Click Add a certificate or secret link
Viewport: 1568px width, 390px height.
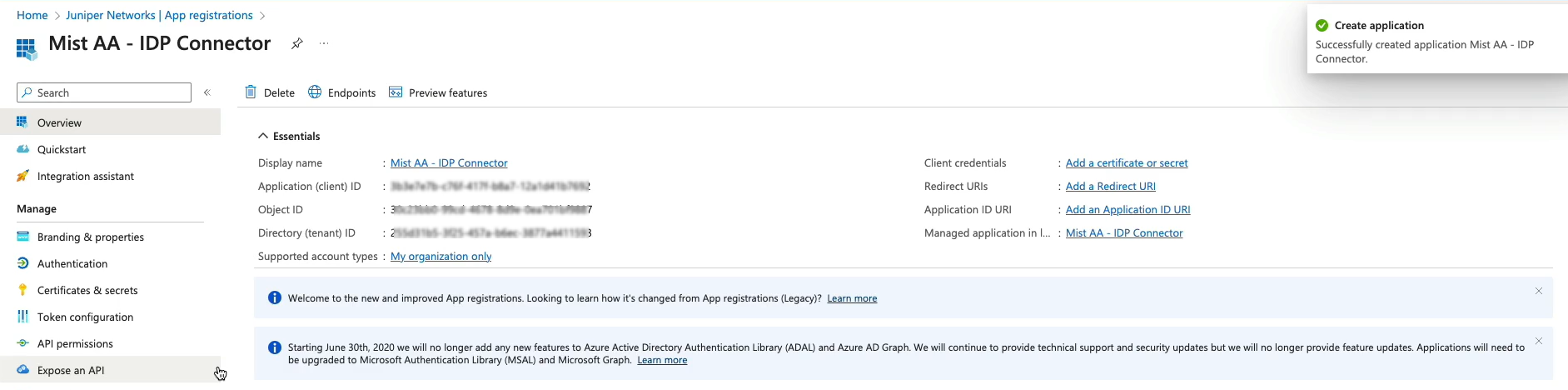[x=1127, y=162]
